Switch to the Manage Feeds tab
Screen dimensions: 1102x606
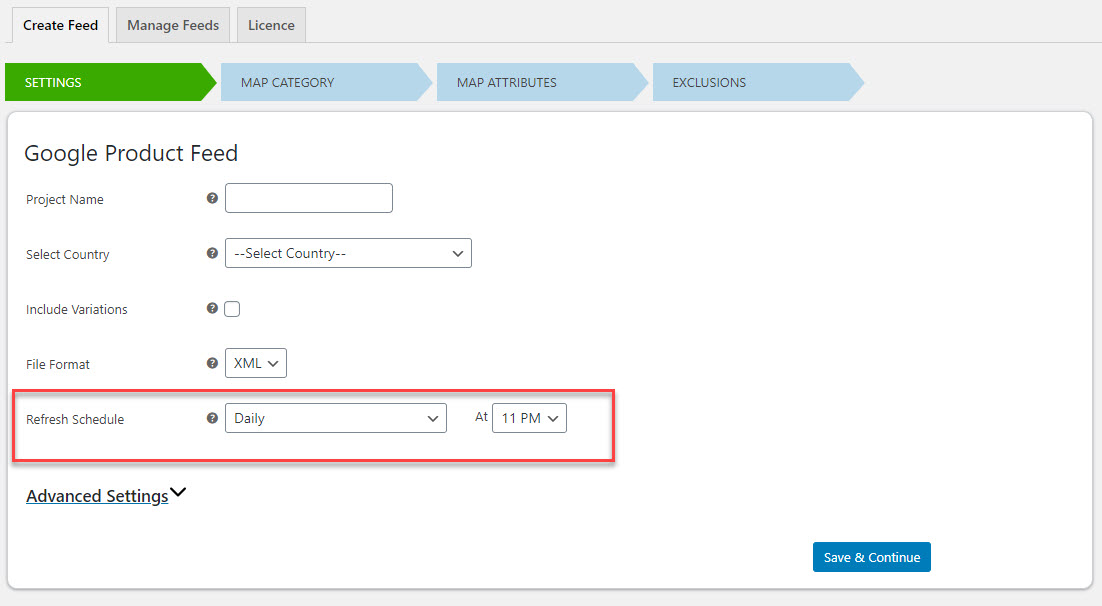173,25
